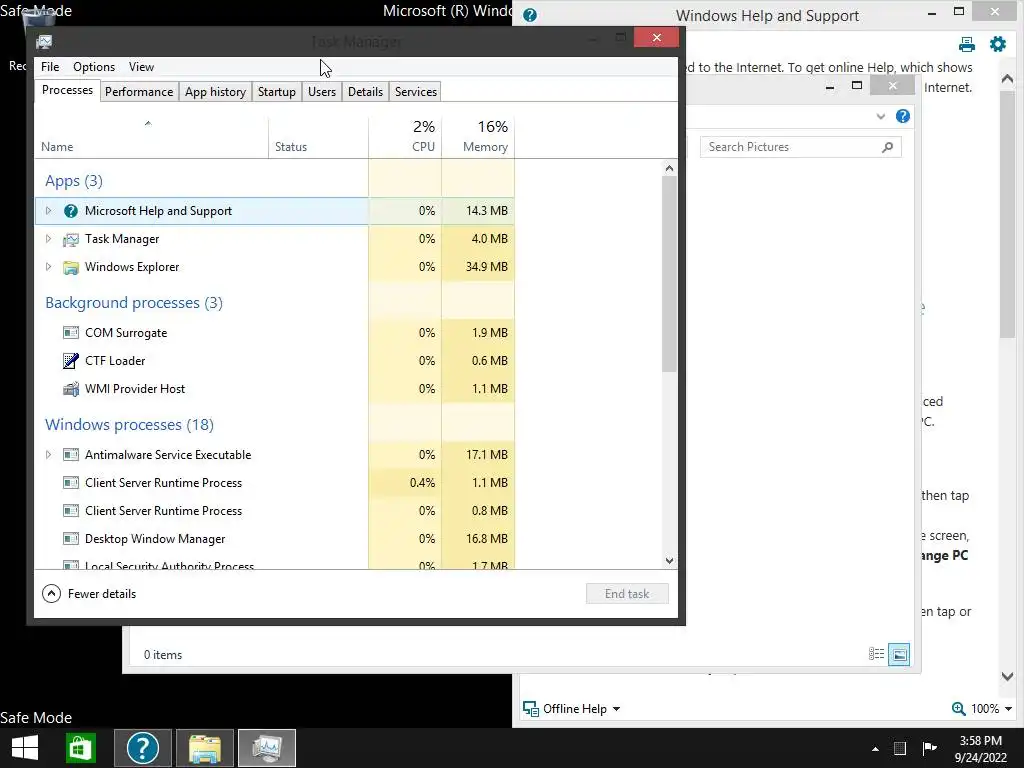The image size is (1024, 768).
Task: Click the print icon in Help and Support
Action: [967, 44]
